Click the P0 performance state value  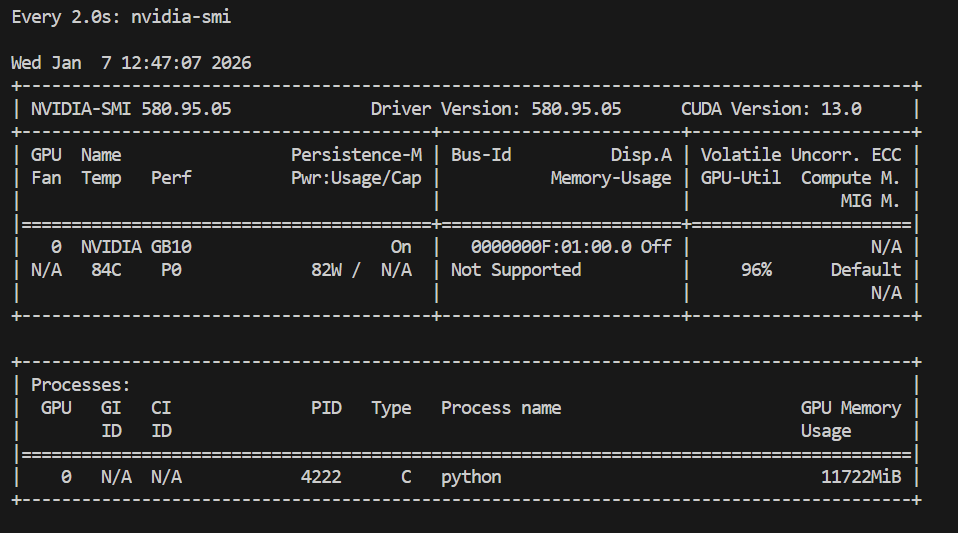coord(171,270)
